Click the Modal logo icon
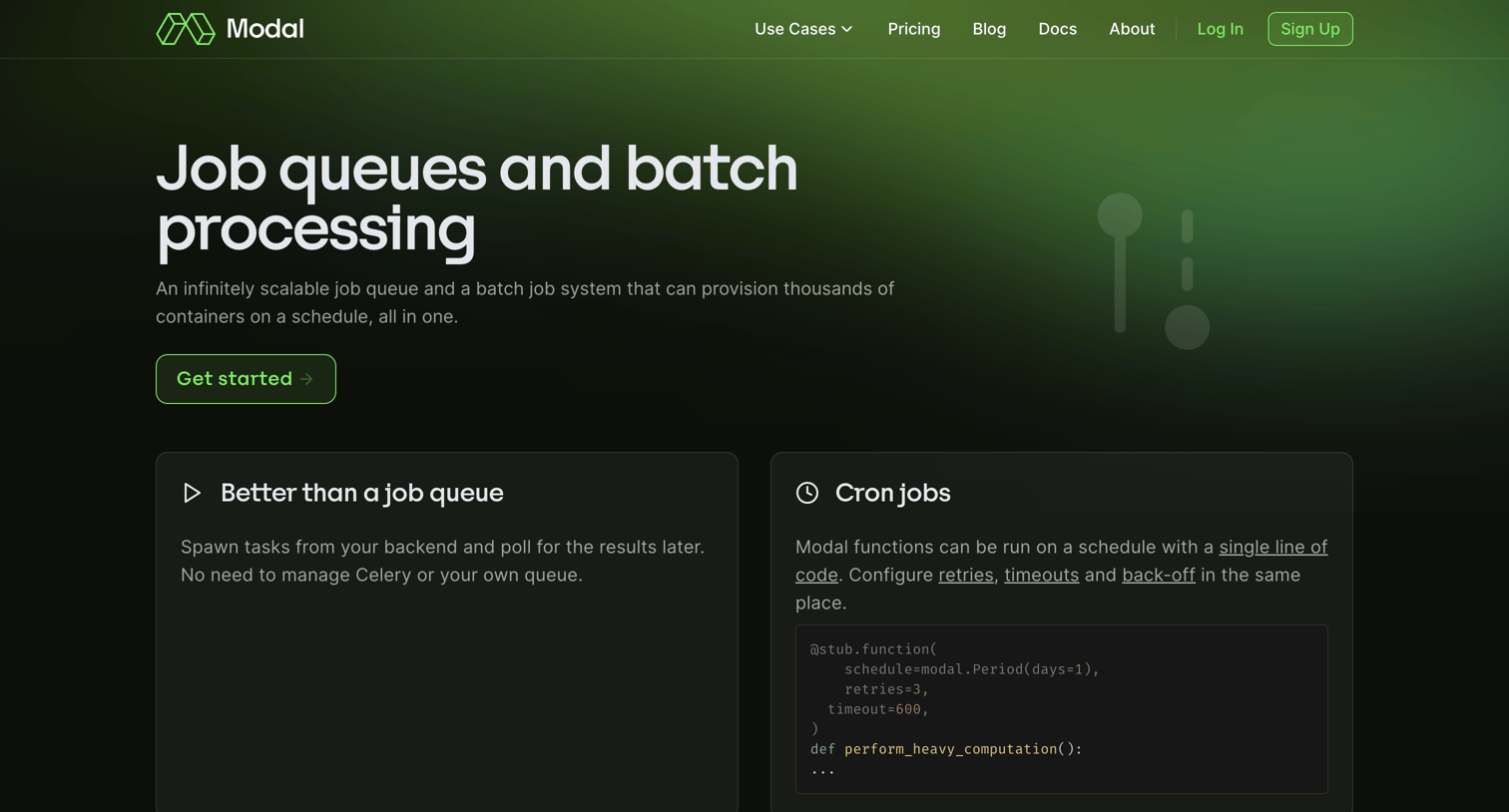 [186, 29]
